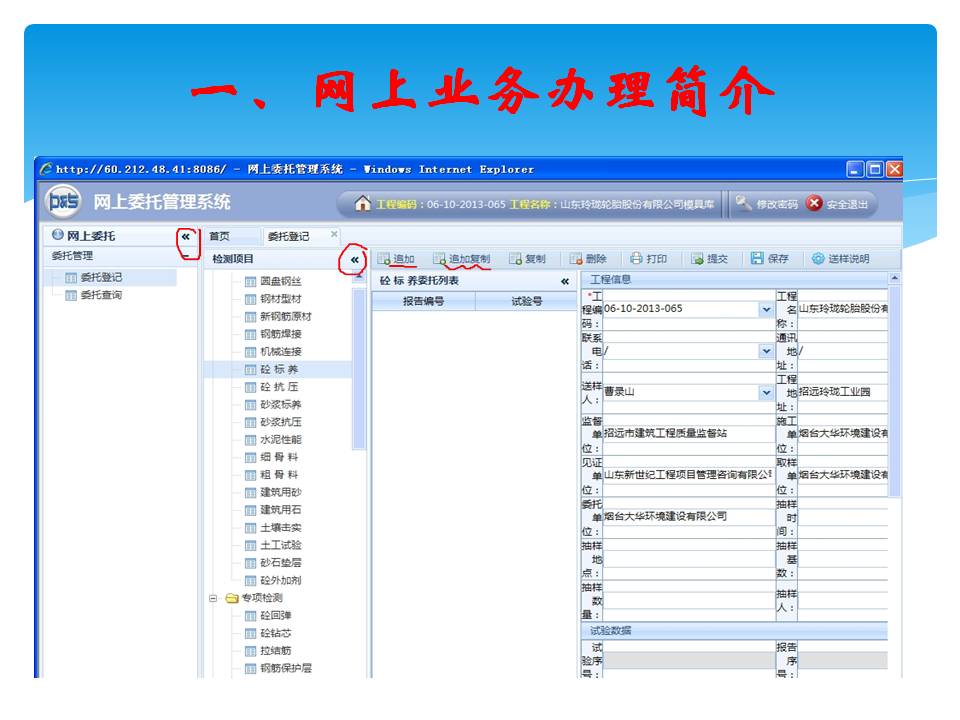
Task: Click the 抽样地点 input field
Action: pos(688,559)
